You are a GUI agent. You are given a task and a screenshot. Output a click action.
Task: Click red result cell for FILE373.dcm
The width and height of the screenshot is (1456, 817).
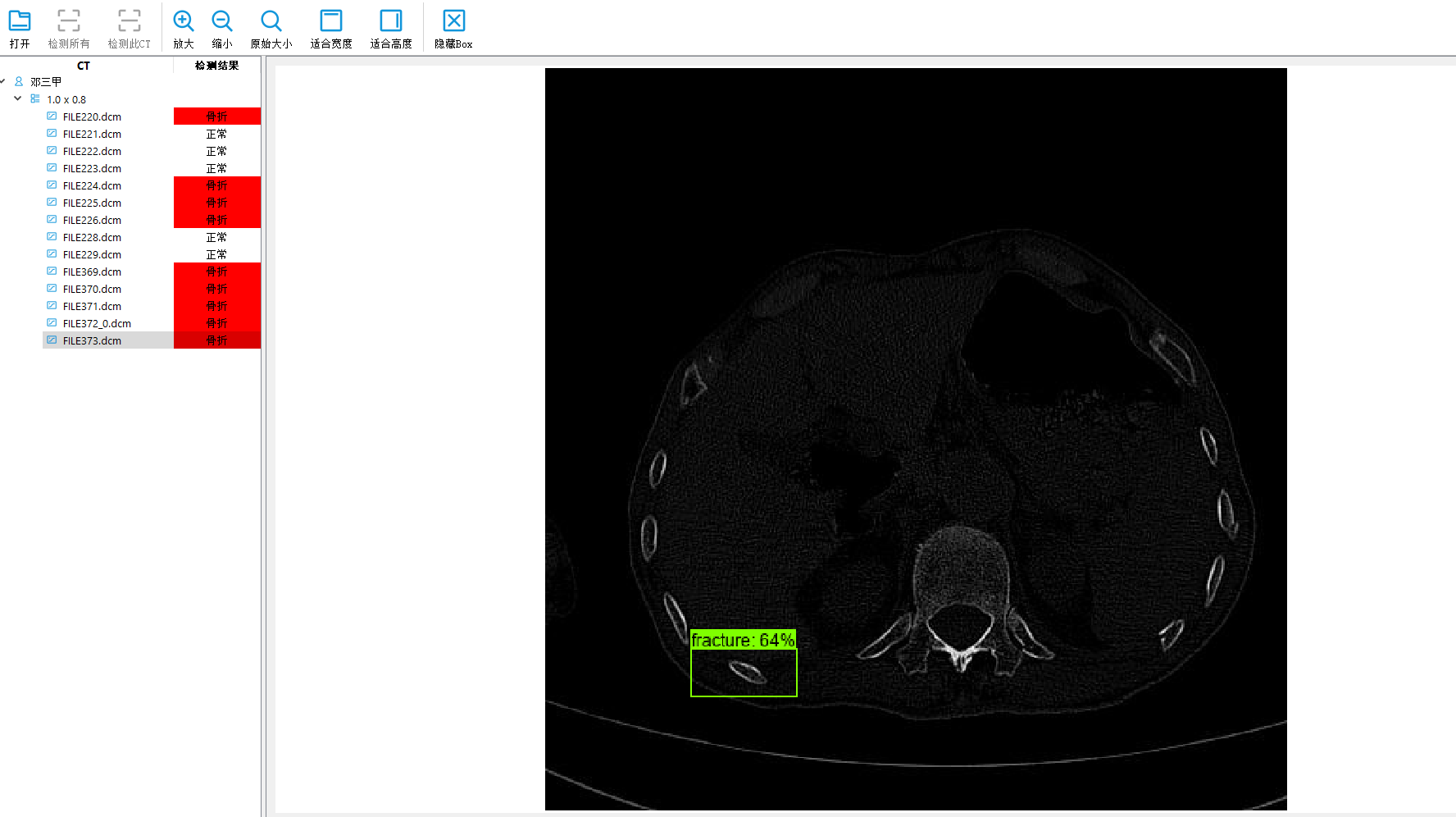217,340
